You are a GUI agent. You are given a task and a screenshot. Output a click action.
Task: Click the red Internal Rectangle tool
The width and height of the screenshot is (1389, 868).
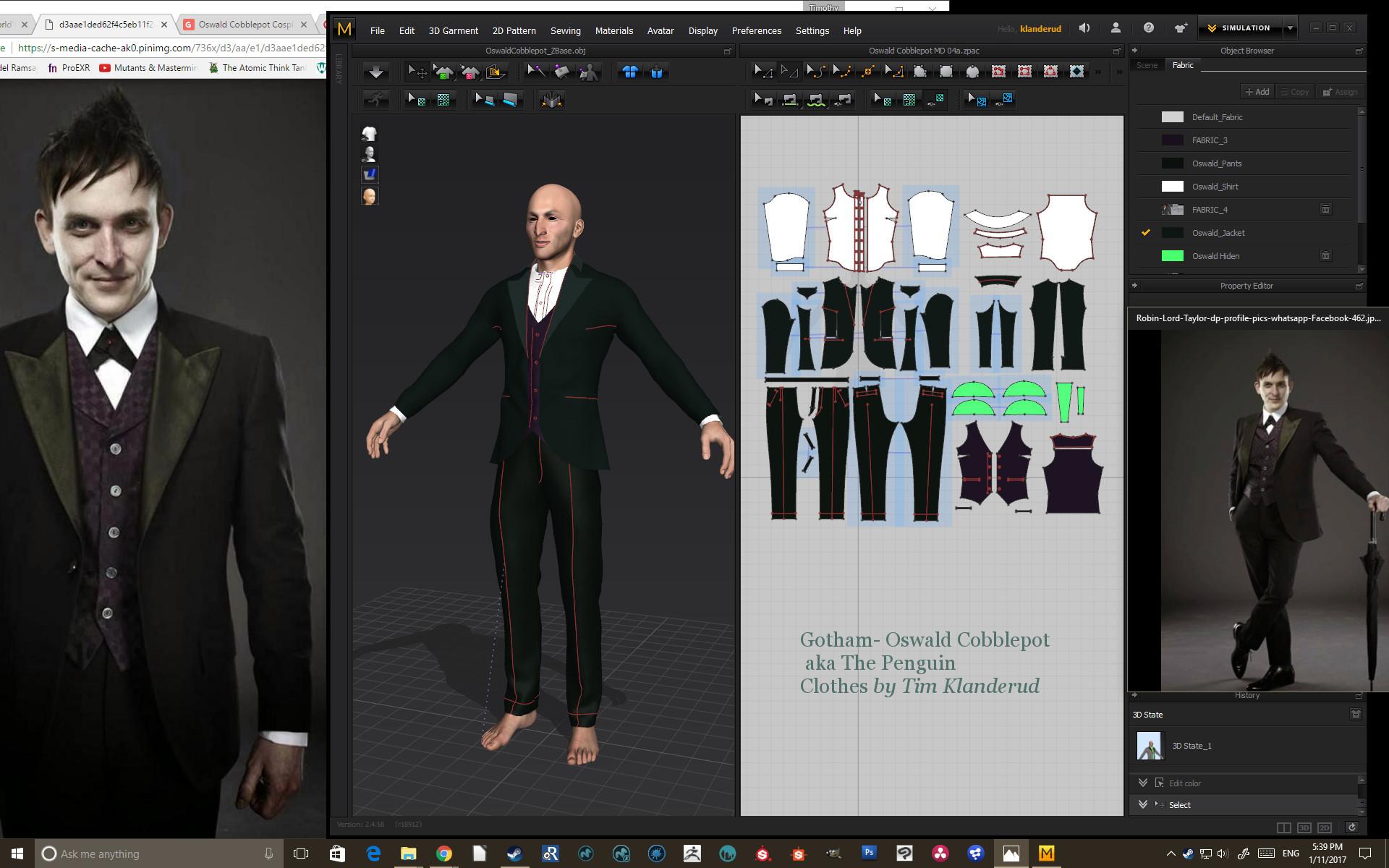coord(1024,72)
